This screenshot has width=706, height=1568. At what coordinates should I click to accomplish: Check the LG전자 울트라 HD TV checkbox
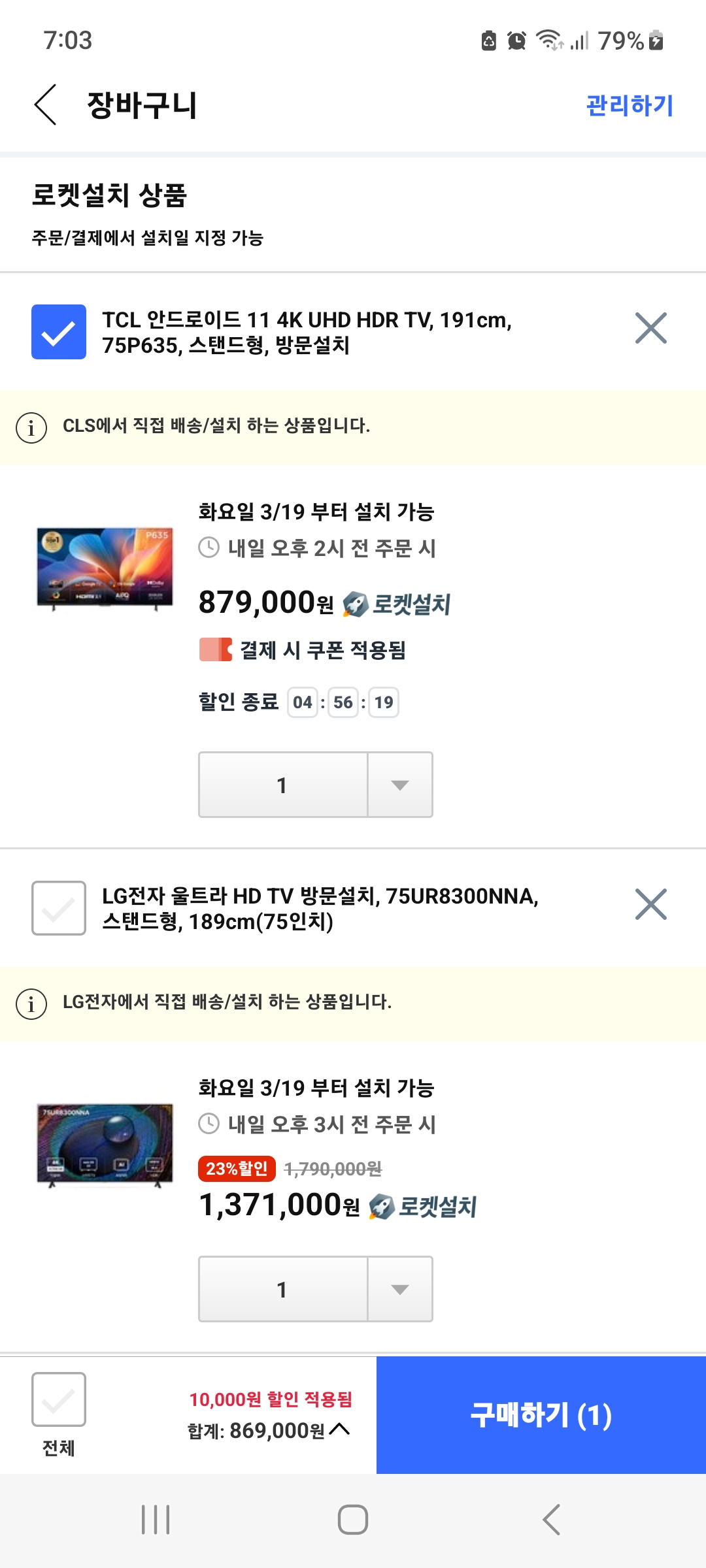pos(59,908)
